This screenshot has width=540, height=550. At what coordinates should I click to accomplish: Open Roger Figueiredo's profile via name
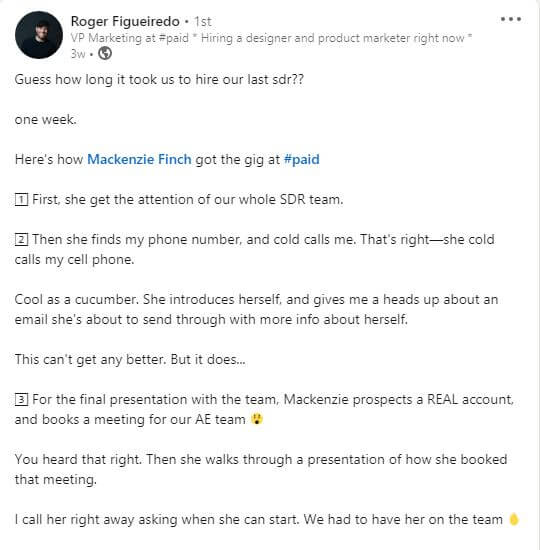pyautogui.click(x=125, y=22)
